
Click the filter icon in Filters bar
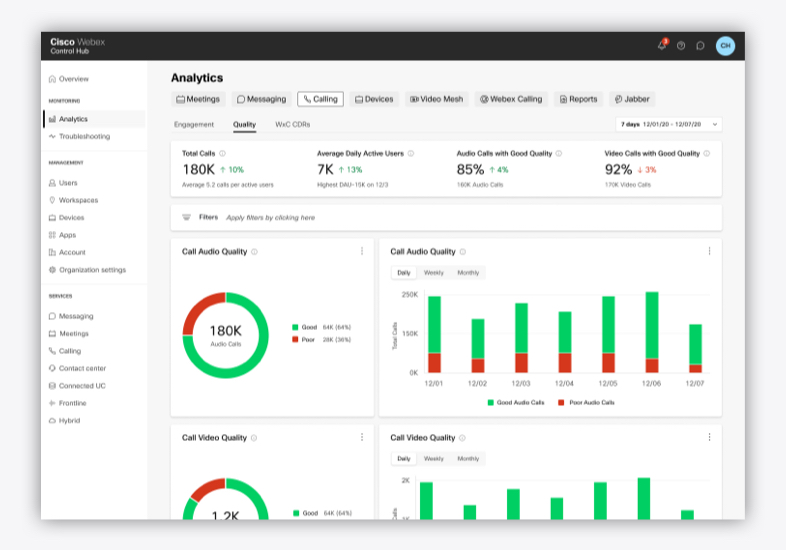click(x=186, y=217)
